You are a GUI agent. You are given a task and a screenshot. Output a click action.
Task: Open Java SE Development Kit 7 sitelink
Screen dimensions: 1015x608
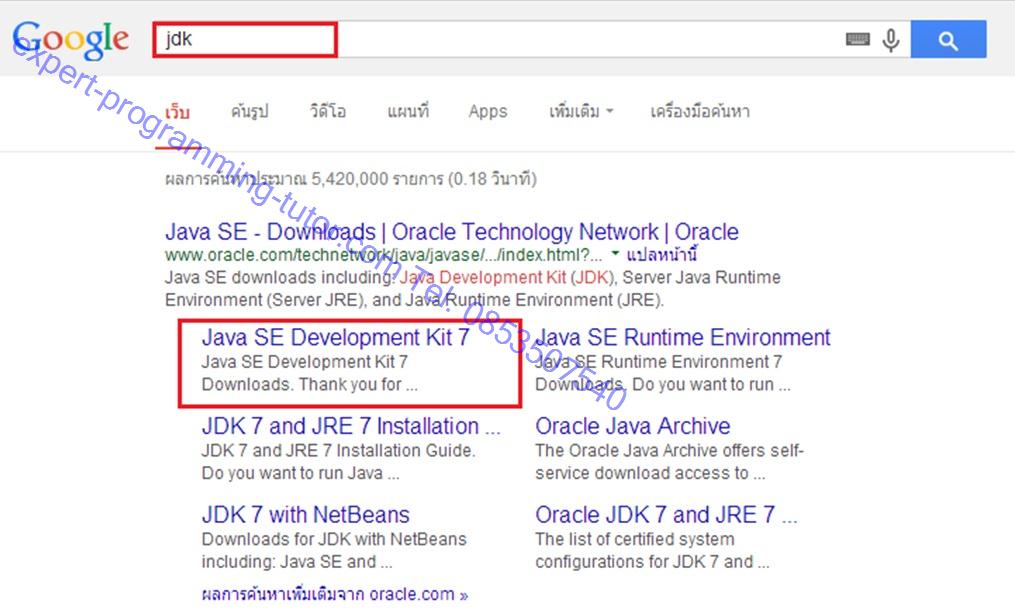(x=335, y=337)
